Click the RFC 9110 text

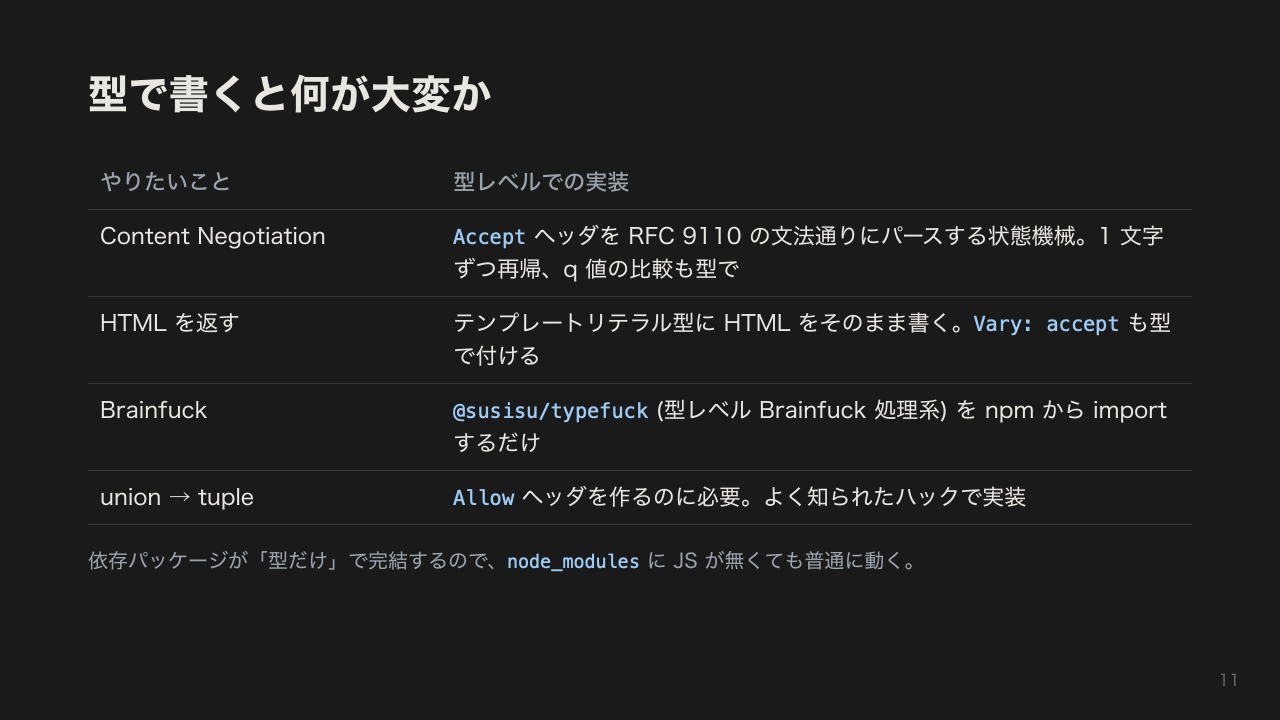click(x=684, y=236)
